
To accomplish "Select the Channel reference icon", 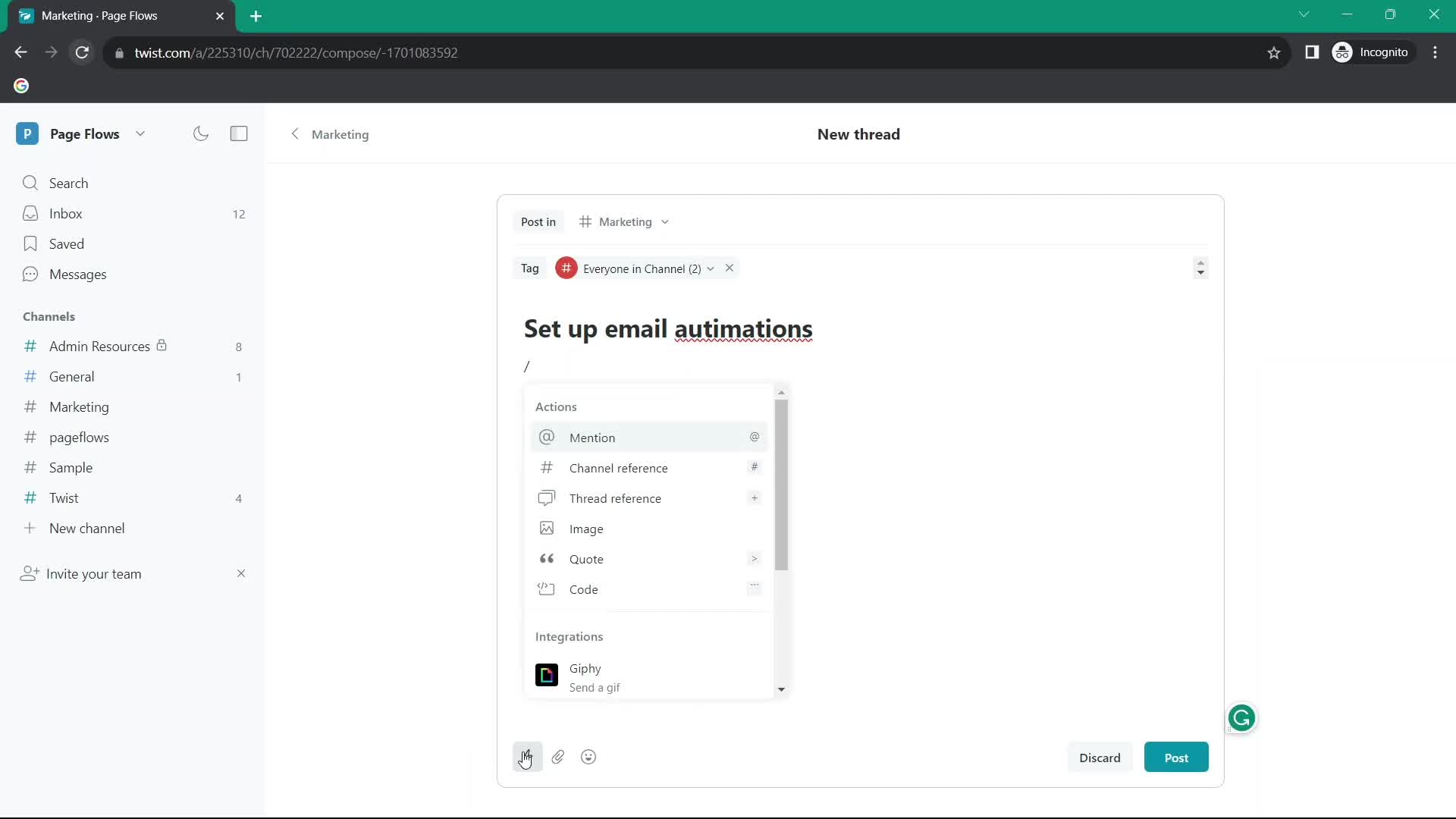I will tap(547, 467).
